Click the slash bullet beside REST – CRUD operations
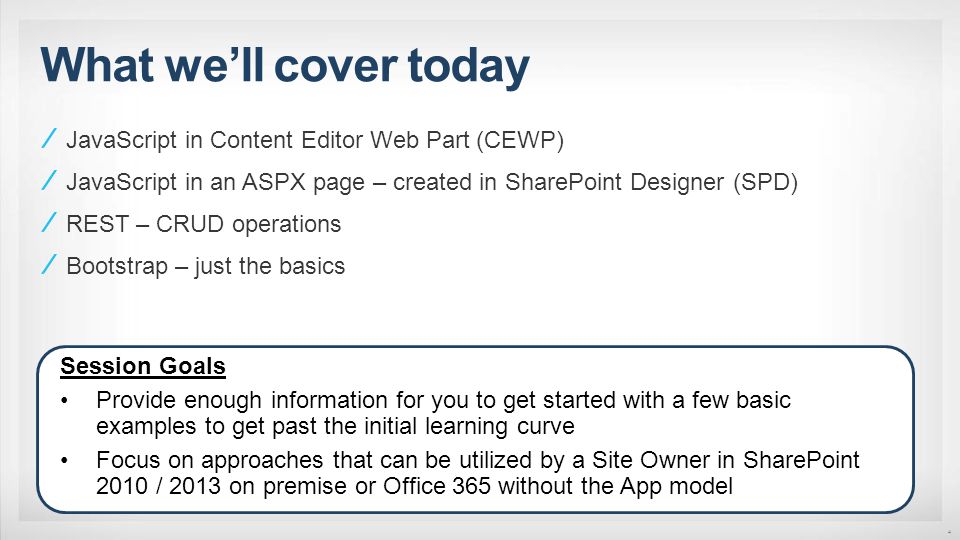This screenshot has height=540, width=960. point(49,222)
